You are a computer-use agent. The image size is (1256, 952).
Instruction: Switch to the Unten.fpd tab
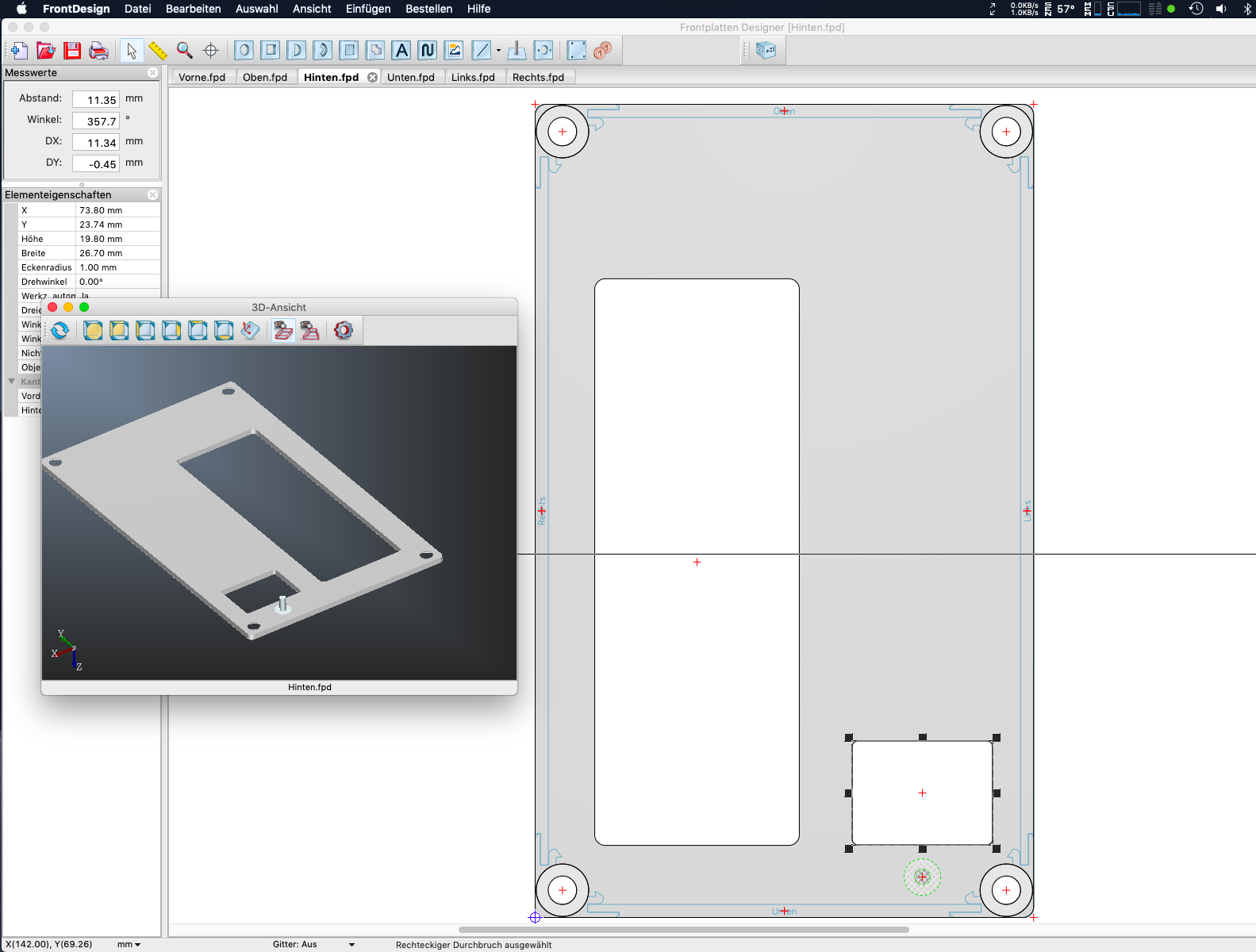(x=411, y=77)
